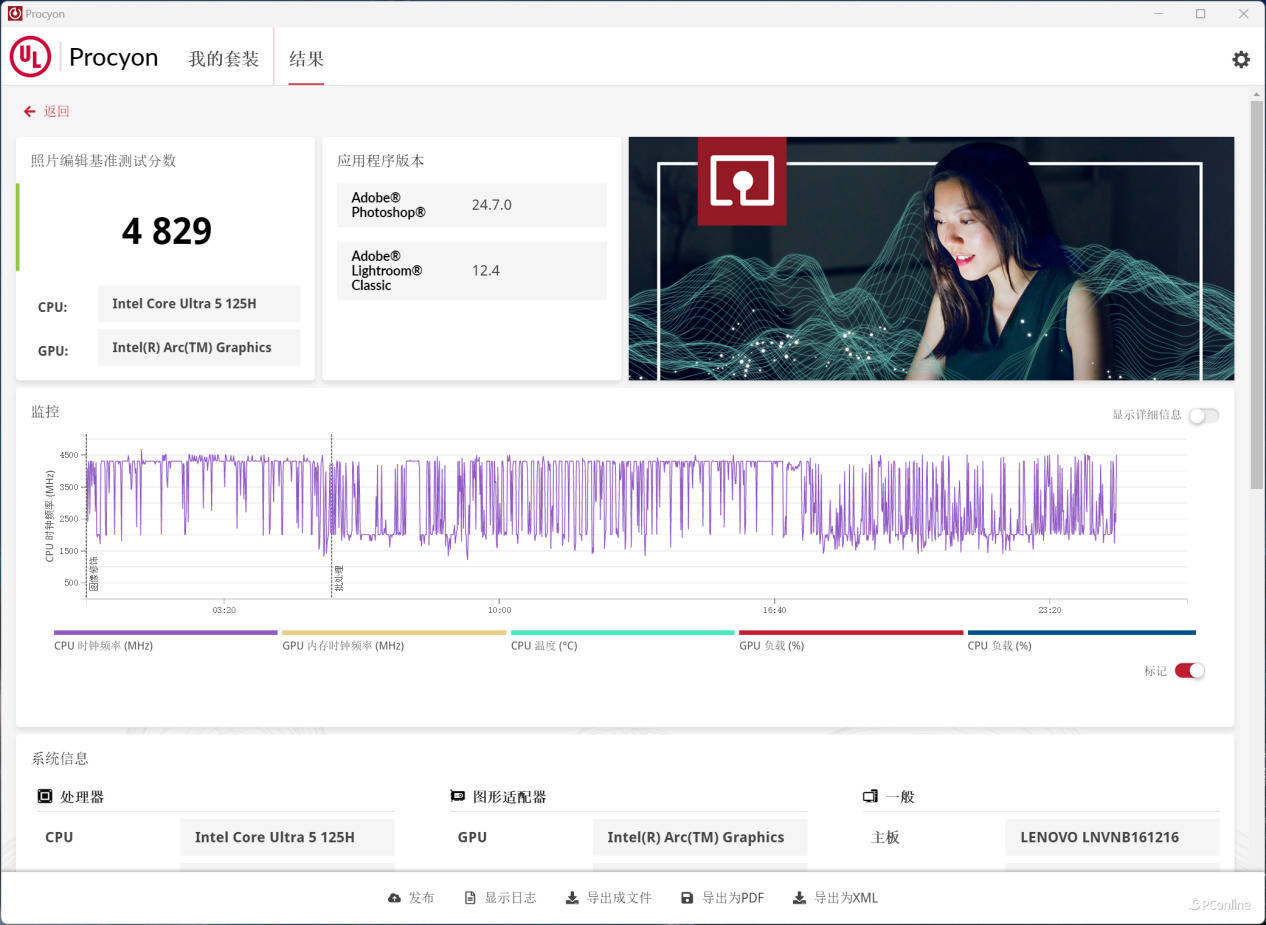Select the blue CPU 负载 legend bar

(1081, 632)
